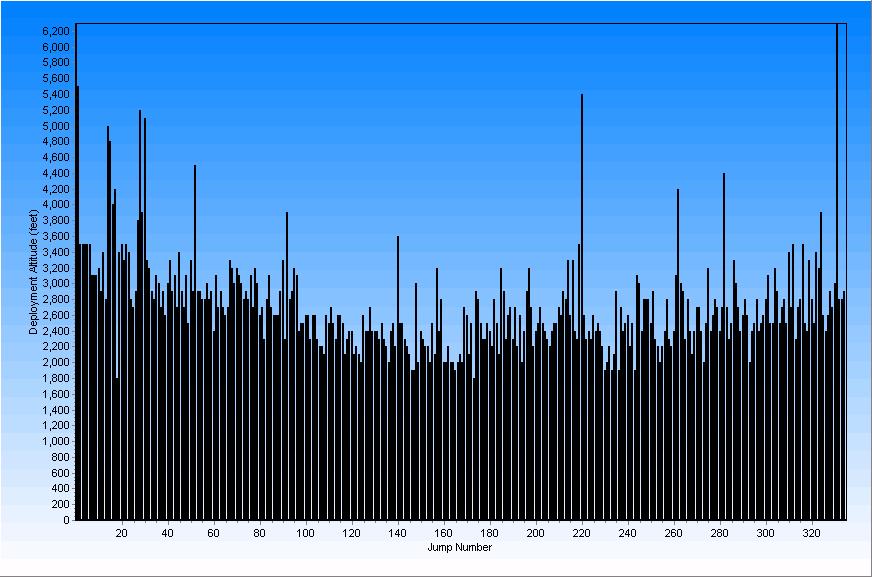Click the 1,600 altitude tick label
872x577 pixels.
[x=56, y=394]
